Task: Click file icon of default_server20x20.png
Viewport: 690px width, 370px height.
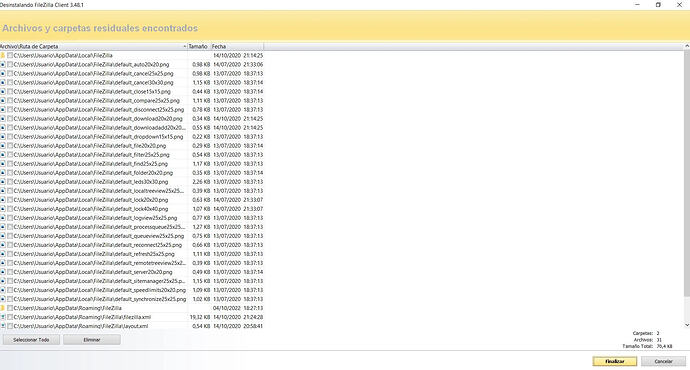Action: 3,272
